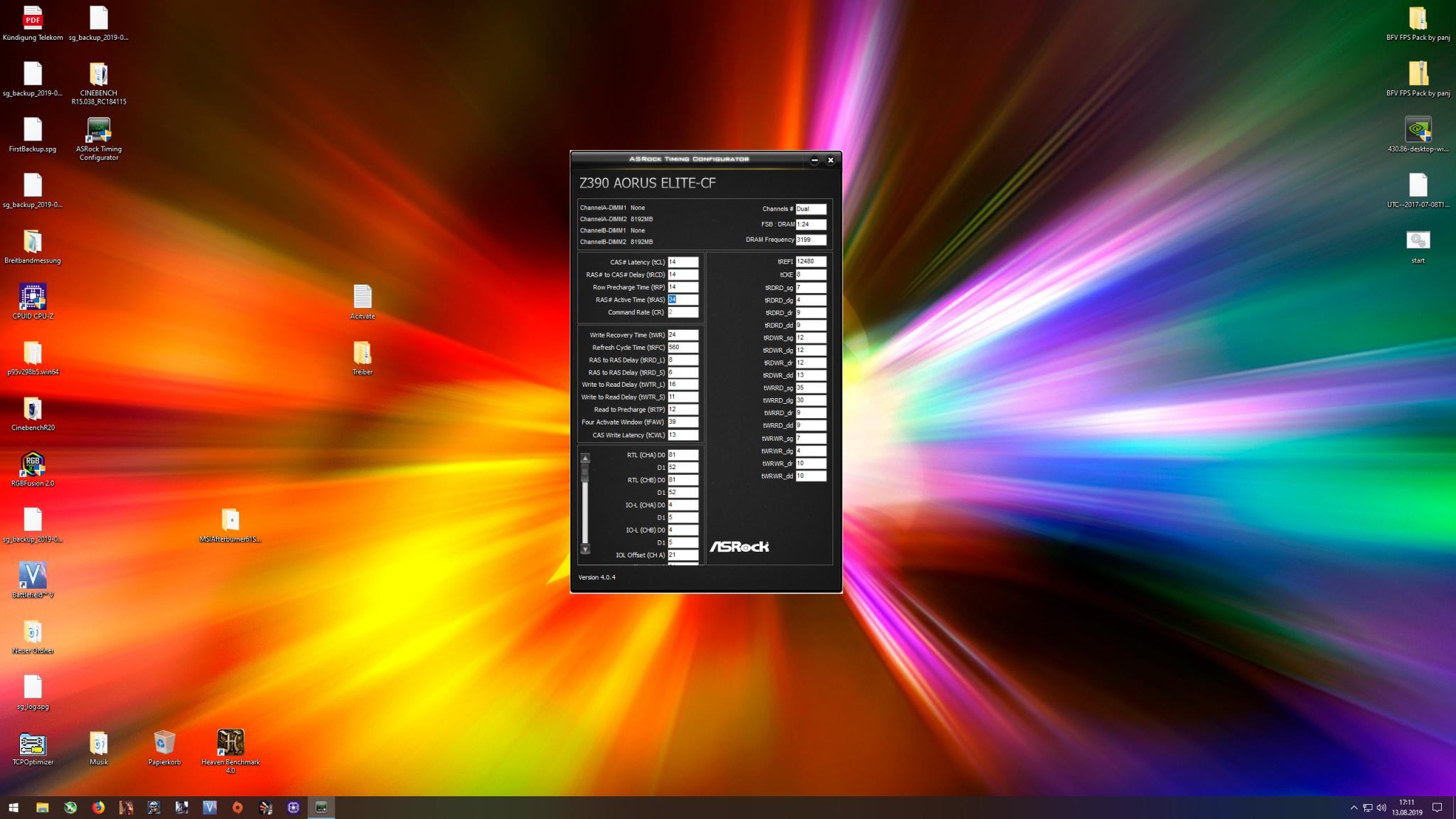Click the DRAM Frequency field showing 3199
This screenshot has height=819, width=1456.
810,240
